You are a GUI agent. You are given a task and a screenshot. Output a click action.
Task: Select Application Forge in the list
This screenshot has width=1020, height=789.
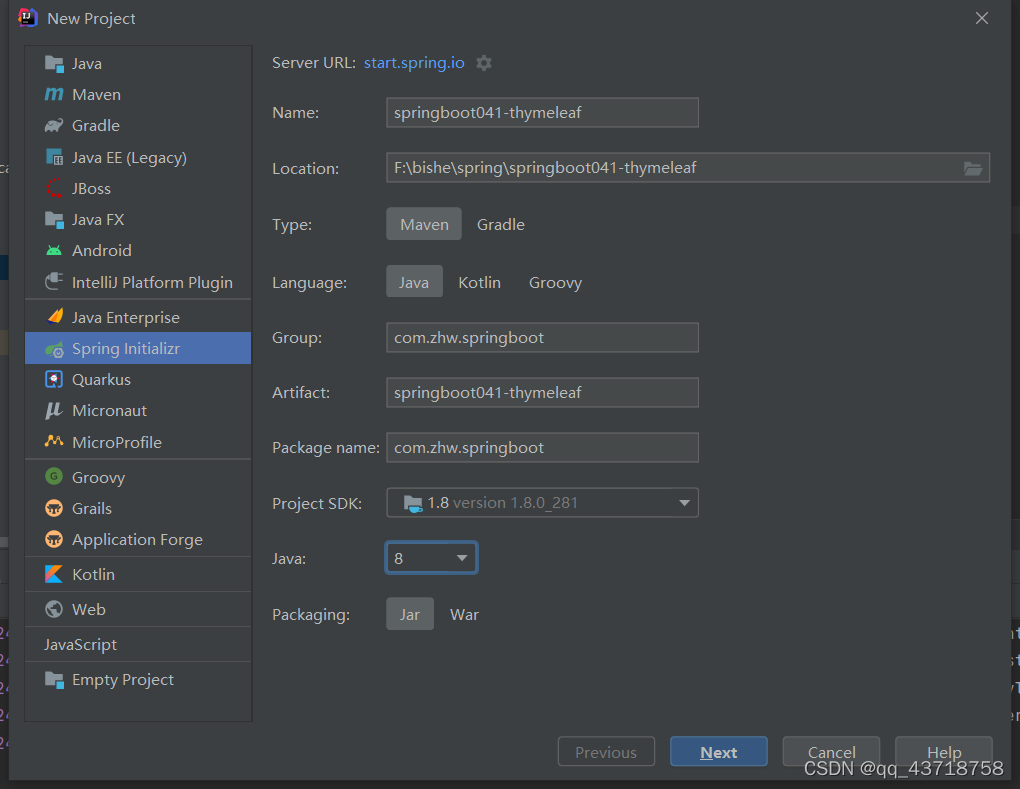click(x=138, y=539)
